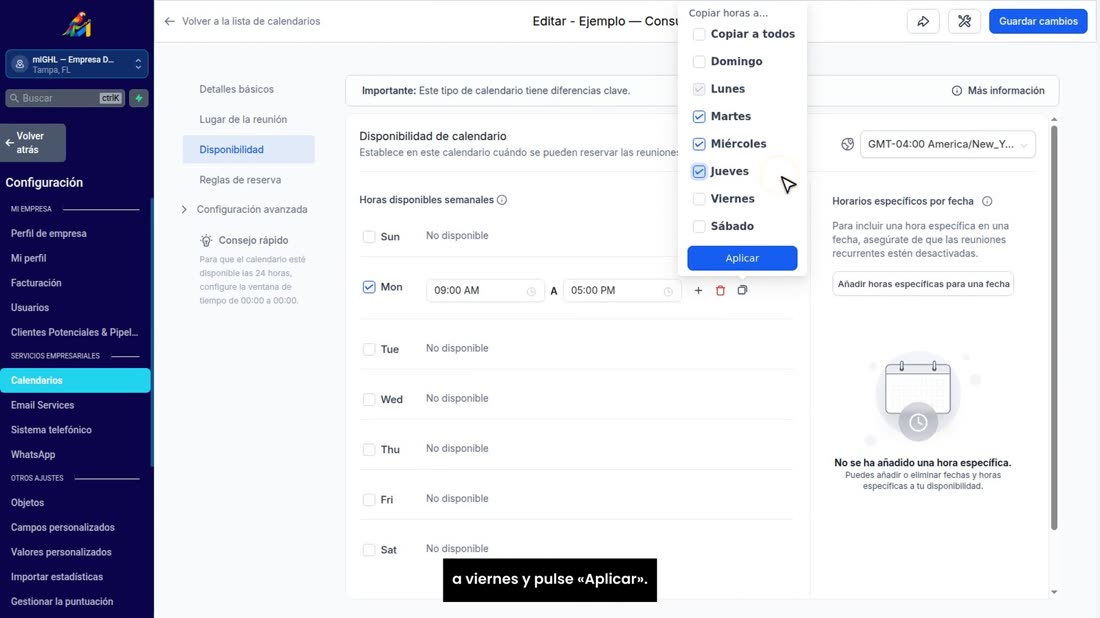Click the search magnifier icon
1100x618 pixels.
point(14,98)
